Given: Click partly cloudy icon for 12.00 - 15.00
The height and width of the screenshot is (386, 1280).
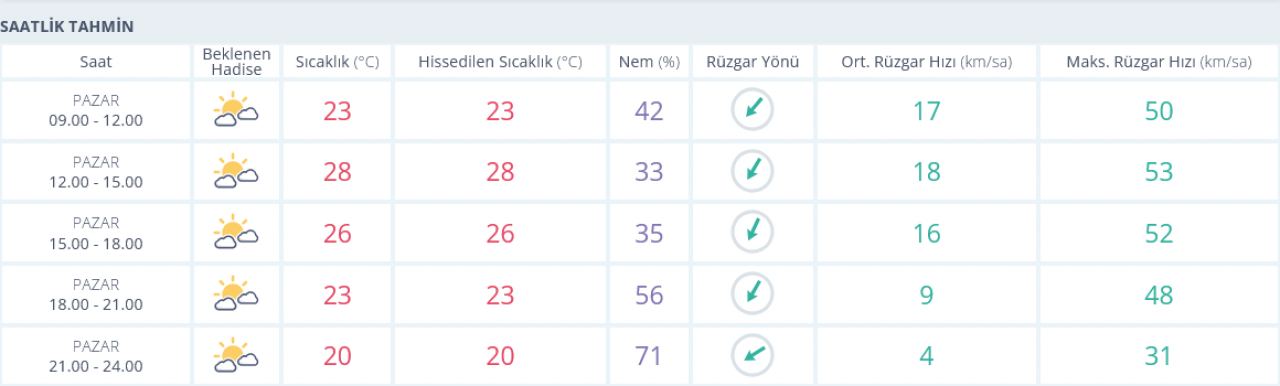Looking at the screenshot, I should [x=236, y=171].
